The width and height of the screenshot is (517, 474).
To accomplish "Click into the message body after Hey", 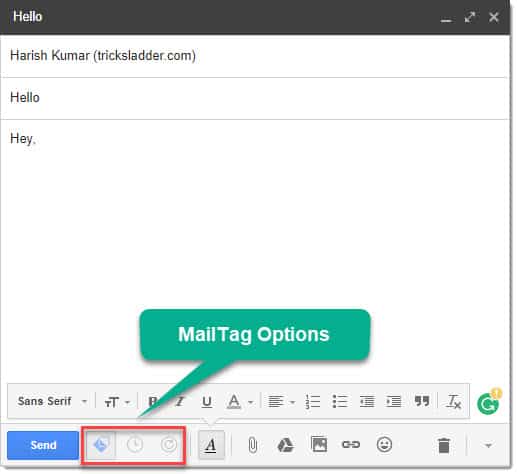I will 255,250.
